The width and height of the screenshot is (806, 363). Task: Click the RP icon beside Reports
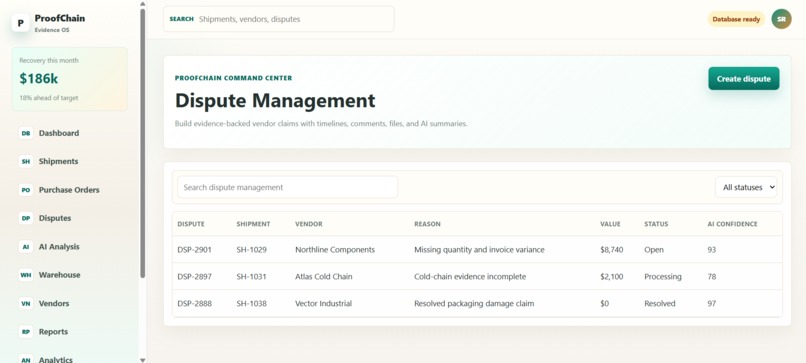pyautogui.click(x=26, y=332)
